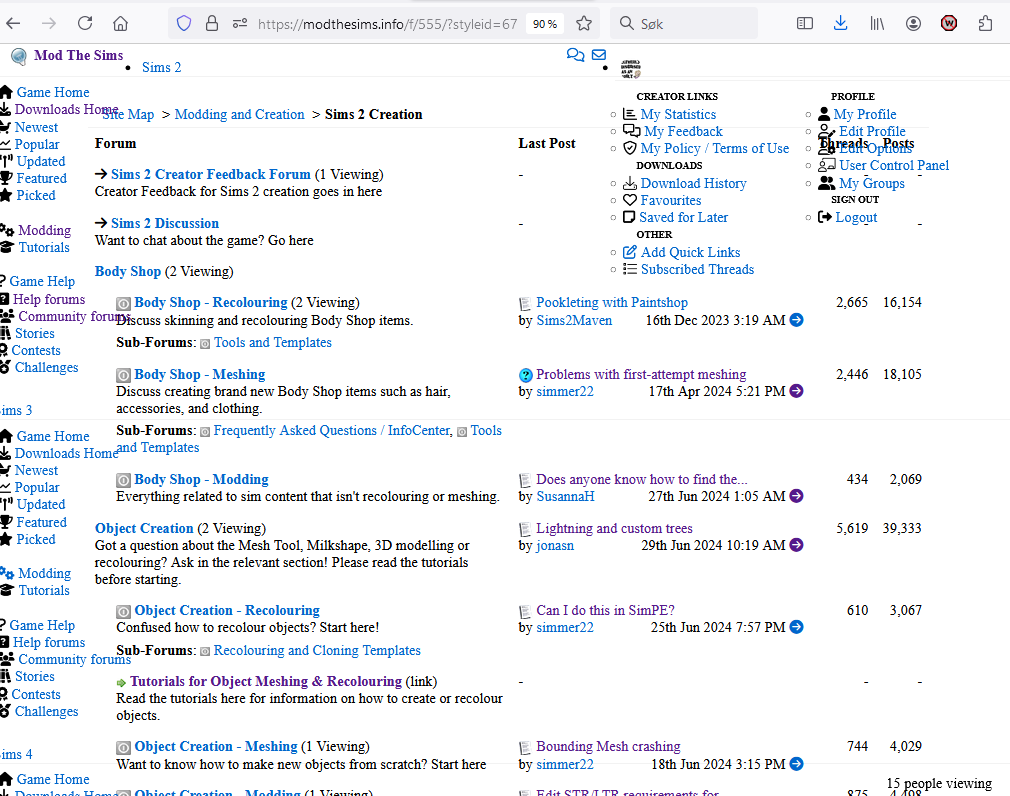1010x796 pixels.
Task: Select Download History from the downloads menu
Action: (x=693, y=183)
